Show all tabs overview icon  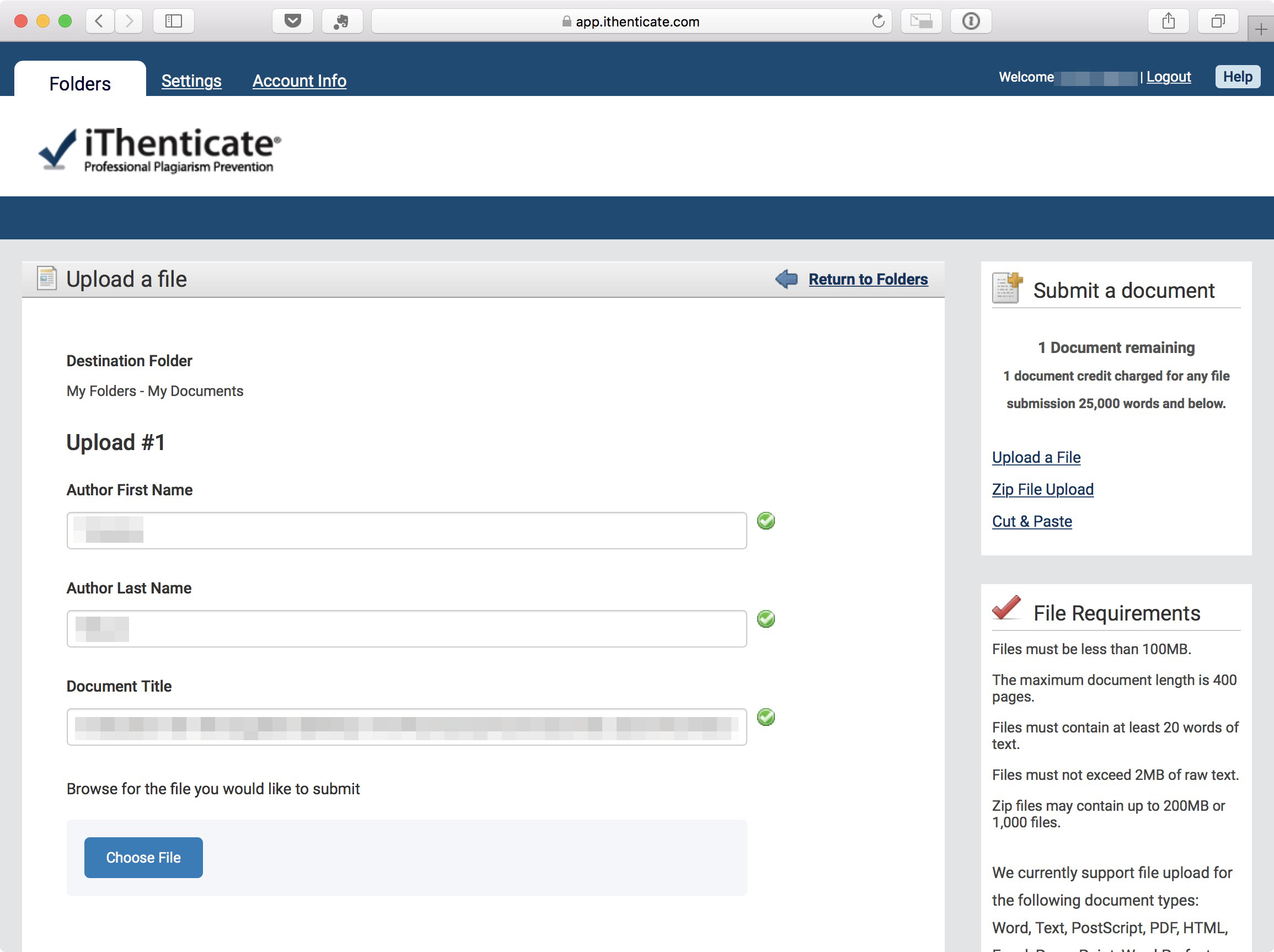pos(1218,22)
